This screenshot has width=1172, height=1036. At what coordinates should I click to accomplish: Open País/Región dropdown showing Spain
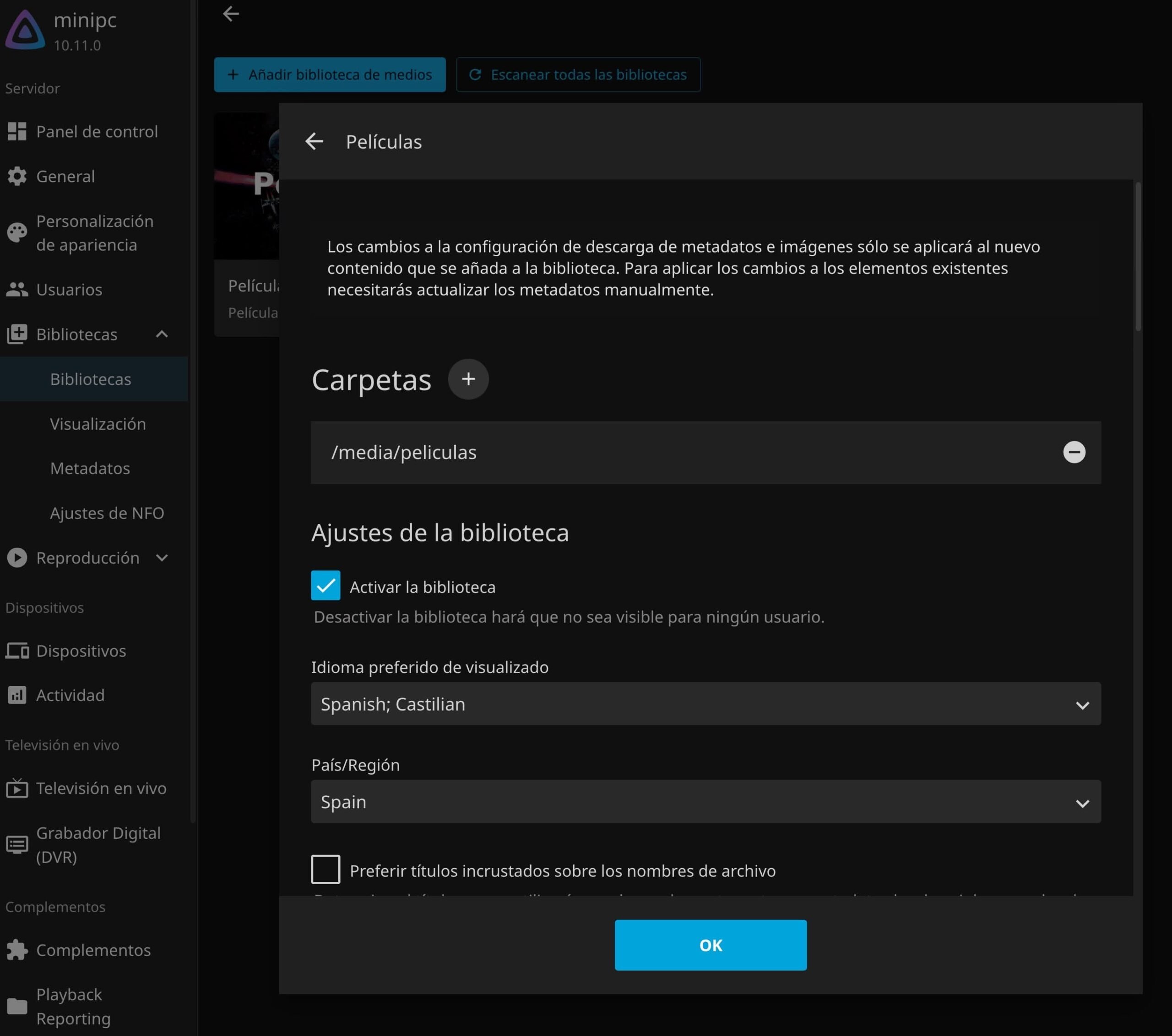tap(705, 802)
